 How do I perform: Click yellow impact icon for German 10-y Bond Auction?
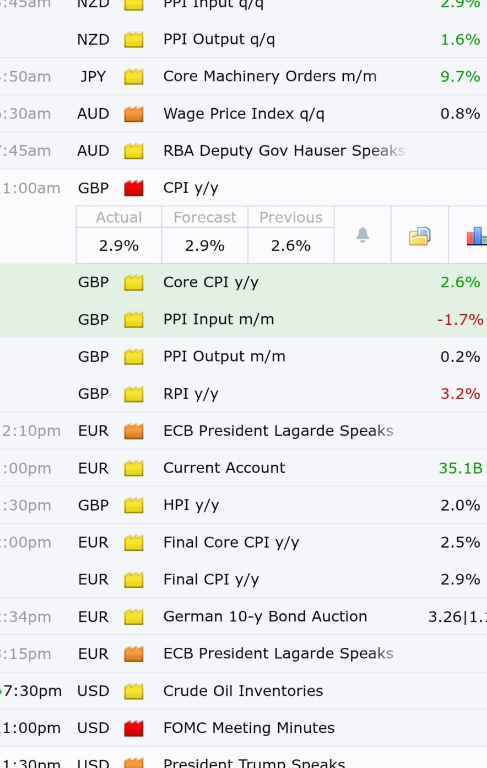[x=134, y=617]
